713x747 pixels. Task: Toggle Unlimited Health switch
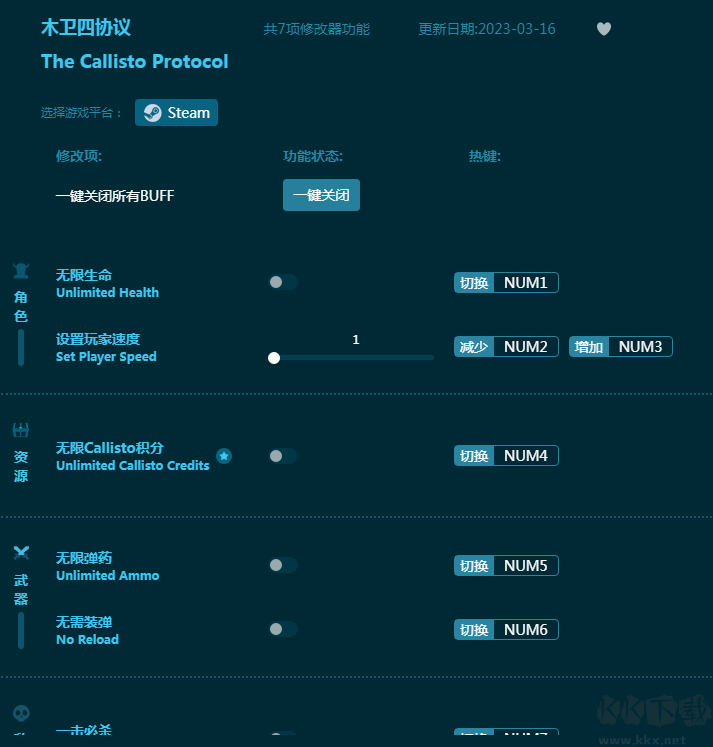(283, 282)
